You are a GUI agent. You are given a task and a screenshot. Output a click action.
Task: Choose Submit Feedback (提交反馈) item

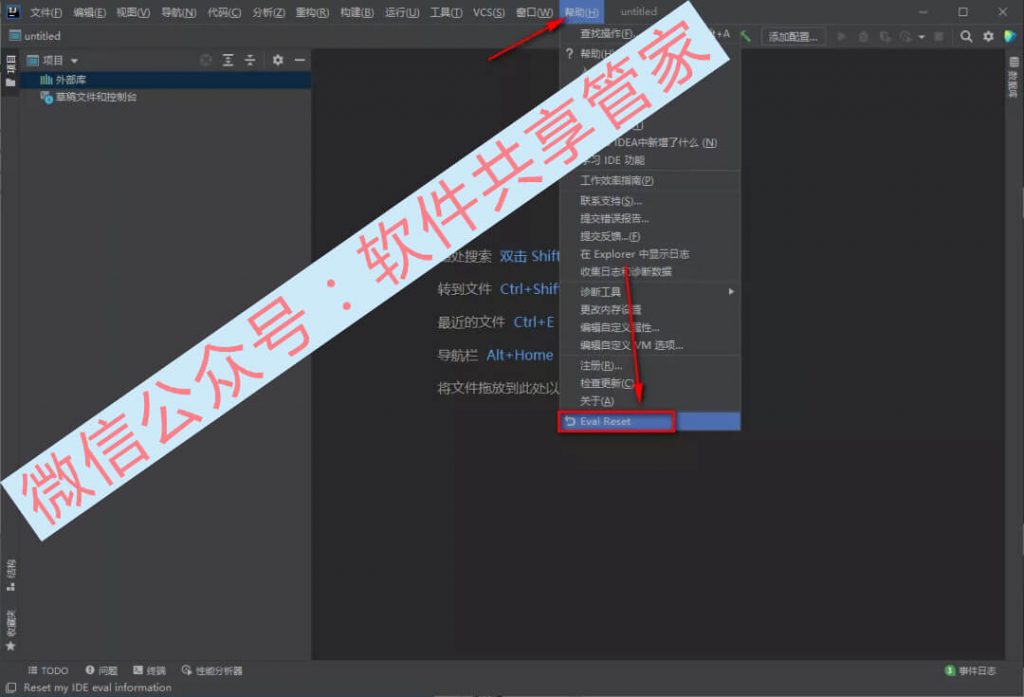click(649, 236)
